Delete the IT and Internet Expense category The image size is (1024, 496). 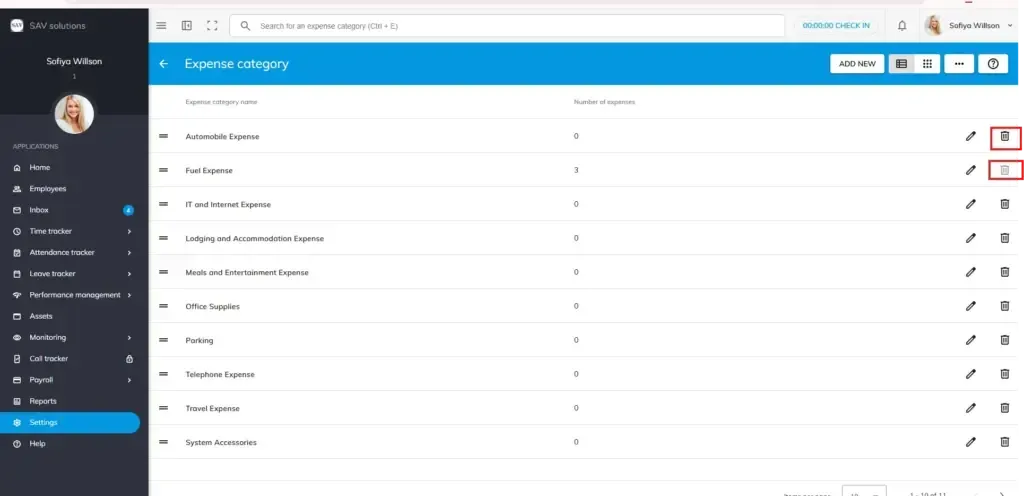point(1005,204)
